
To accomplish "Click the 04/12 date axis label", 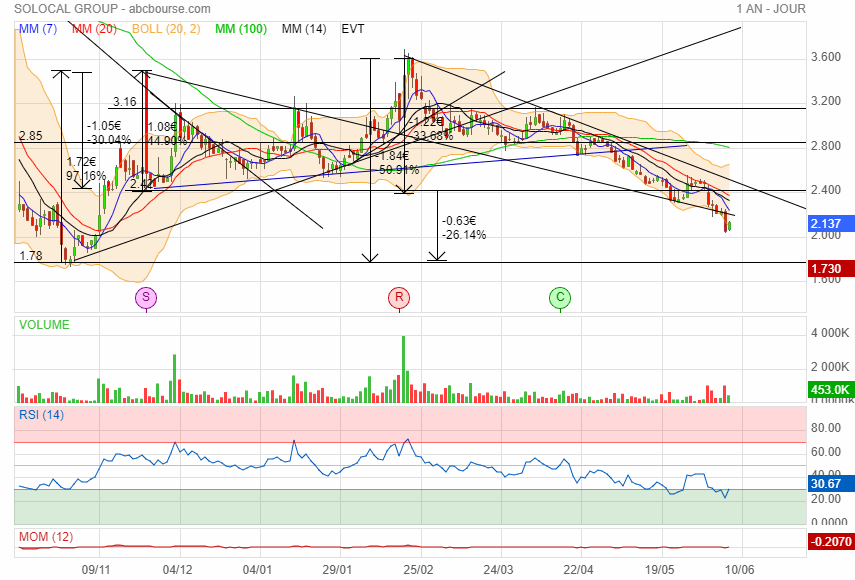I will click(178, 570).
